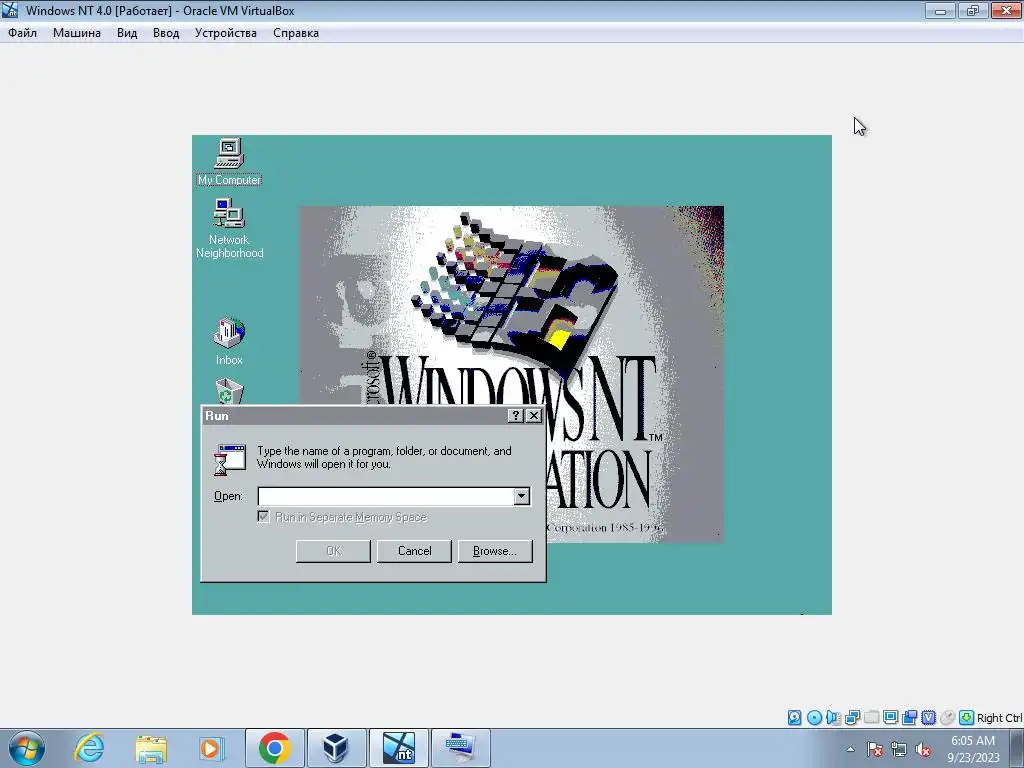This screenshot has width=1024, height=768.
Task: Click the grayed shared folders indicator icon
Action: click(871, 718)
